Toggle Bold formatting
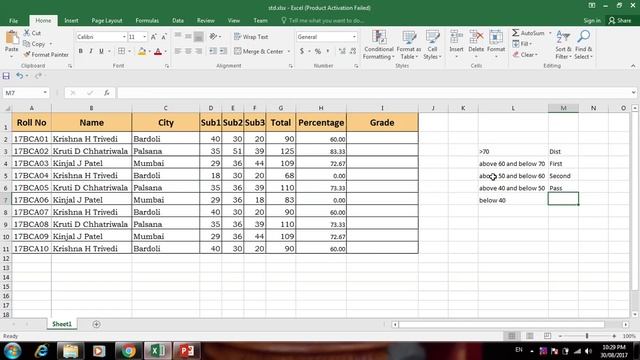640x360 pixels. click(x=80, y=51)
